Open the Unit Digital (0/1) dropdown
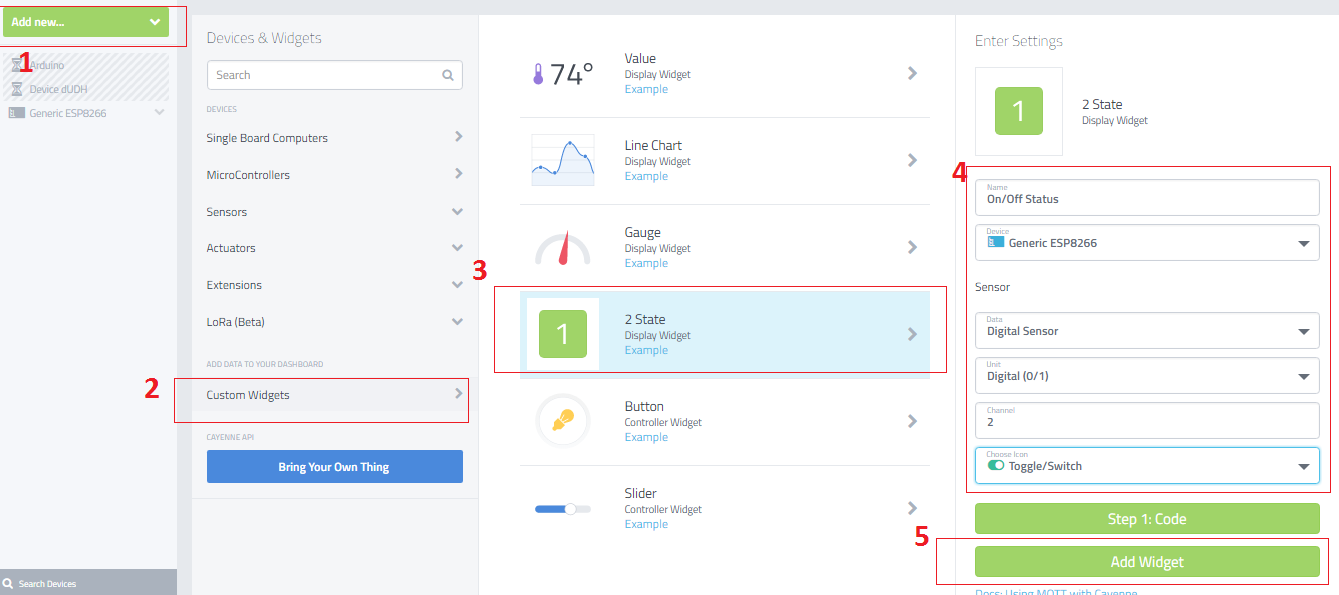 pos(1147,376)
